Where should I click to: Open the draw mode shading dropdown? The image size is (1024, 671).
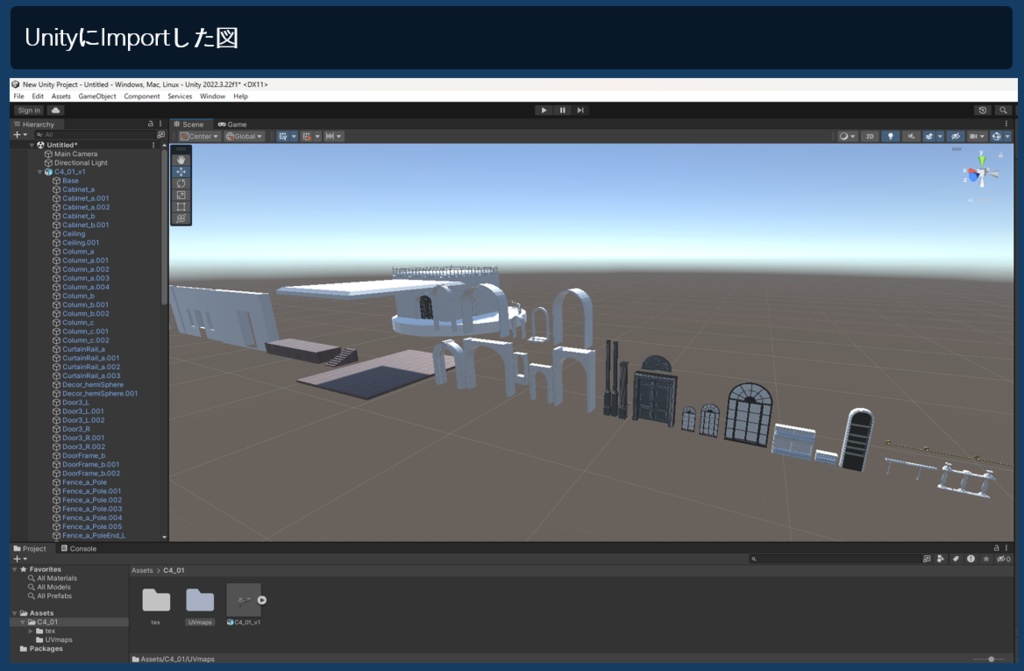(847, 136)
